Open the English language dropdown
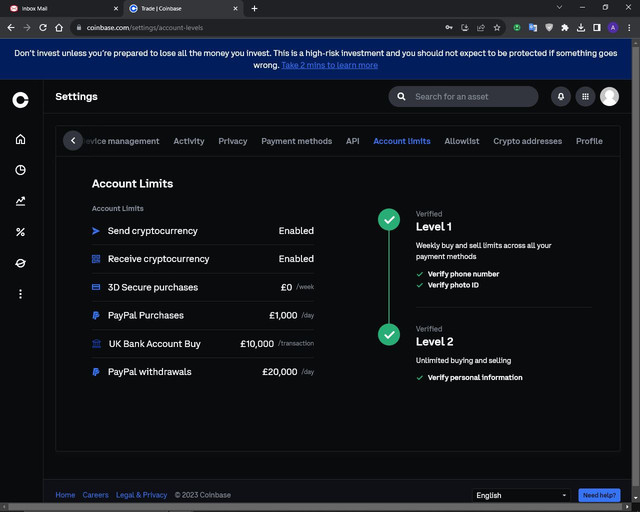640x512 pixels. (521, 495)
